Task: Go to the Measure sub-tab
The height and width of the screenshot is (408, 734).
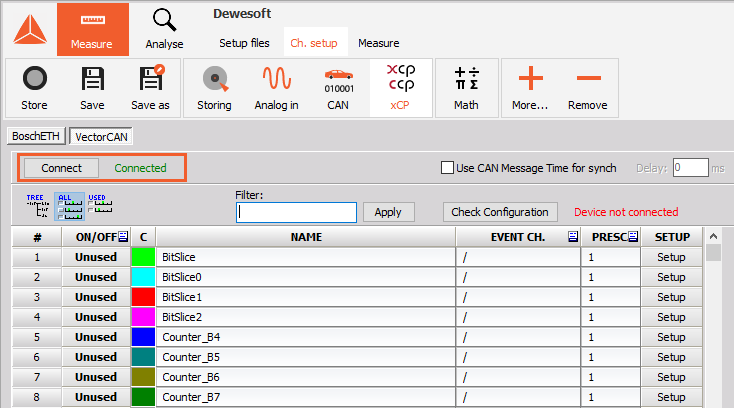Action: pos(379,43)
